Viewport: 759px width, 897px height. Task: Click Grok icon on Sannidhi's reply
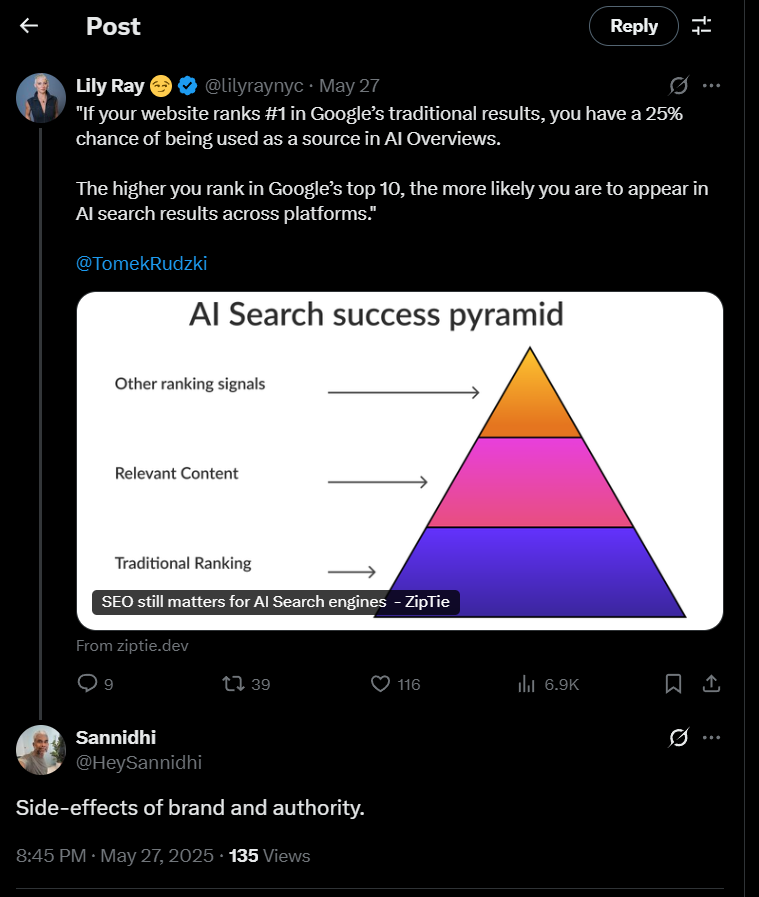point(678,737)
